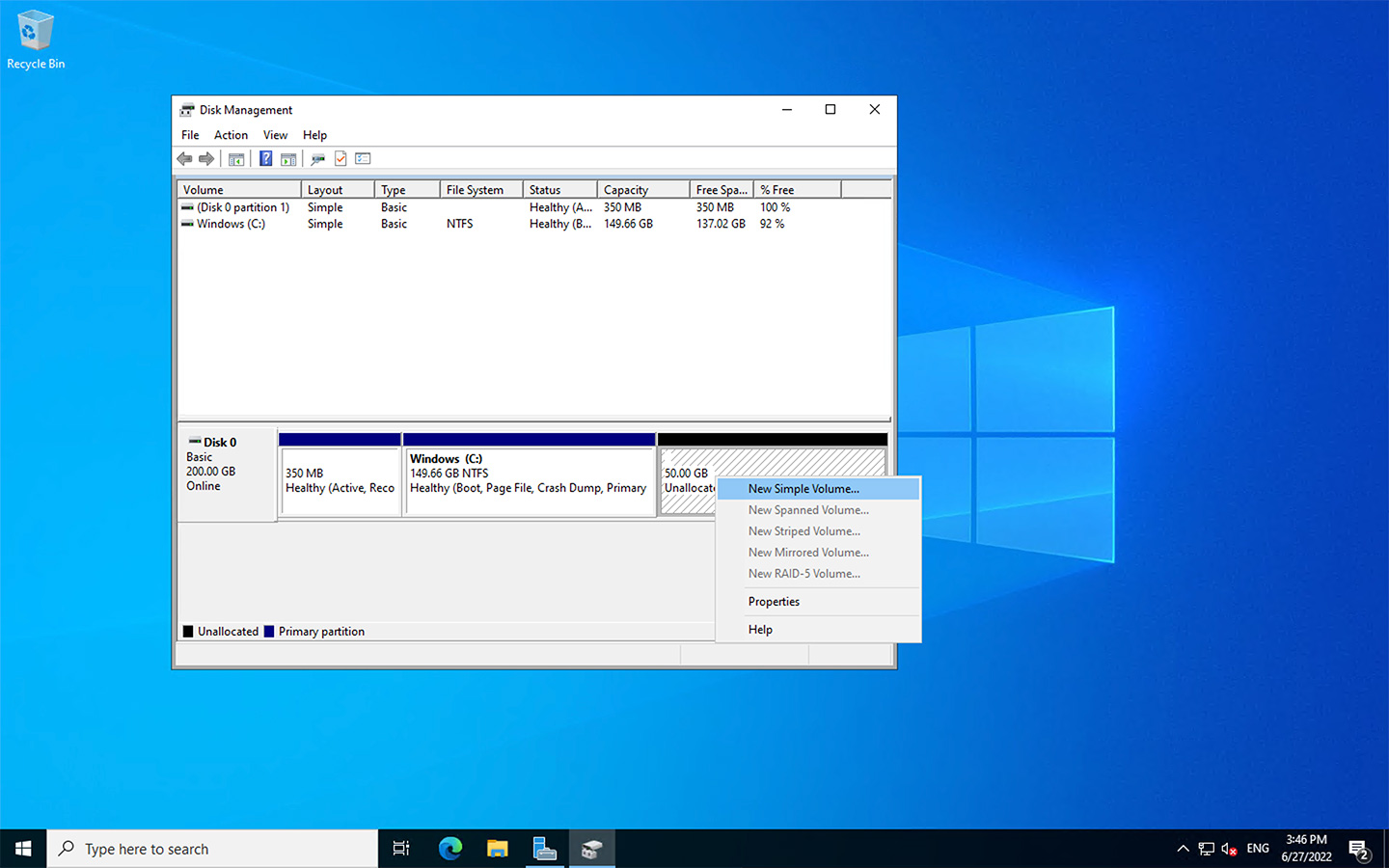Select the Disk 0 label panel
The height and width of the screenshot is (868, 1389).
coord(228,475)
